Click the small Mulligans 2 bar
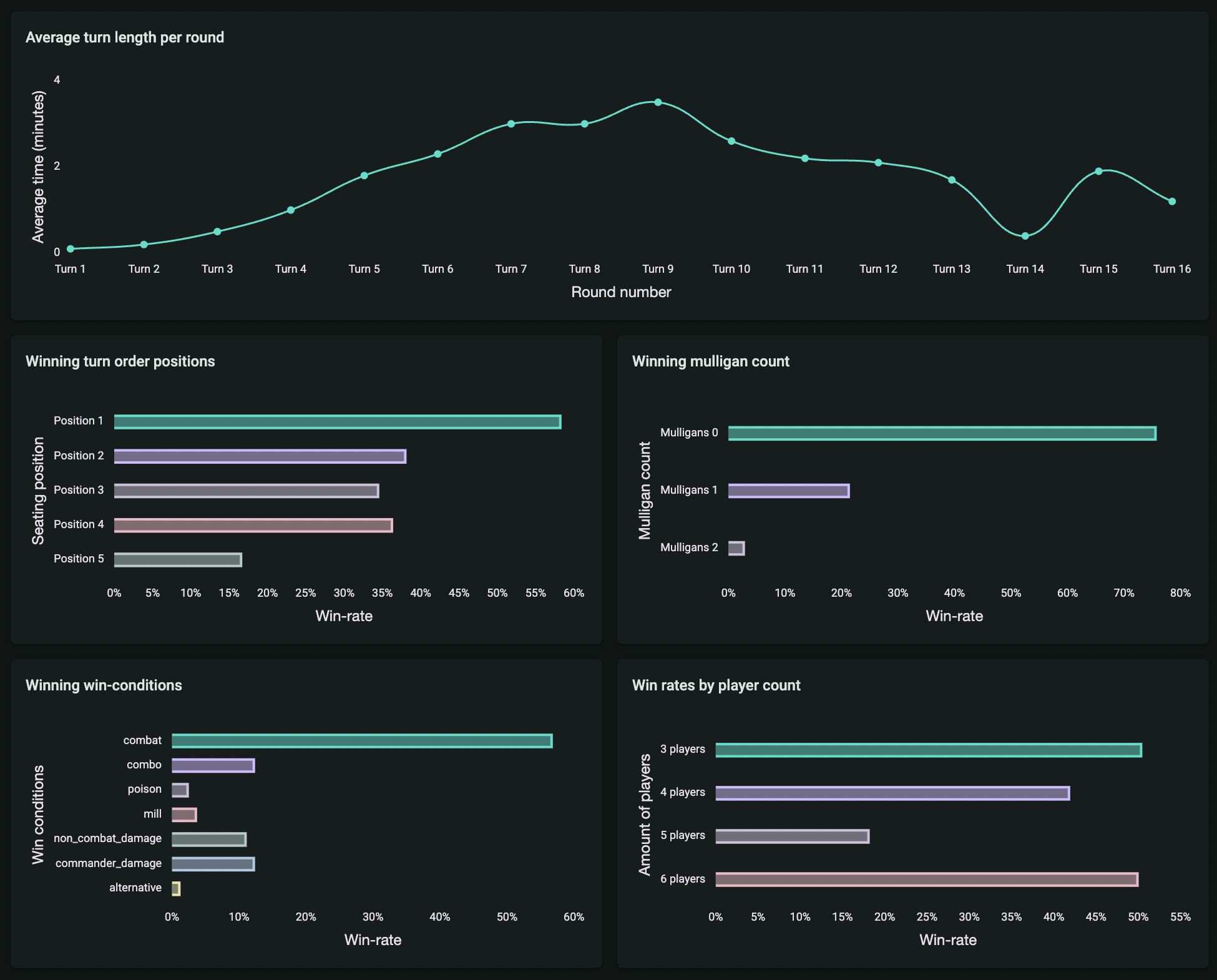 click(736, 548)
